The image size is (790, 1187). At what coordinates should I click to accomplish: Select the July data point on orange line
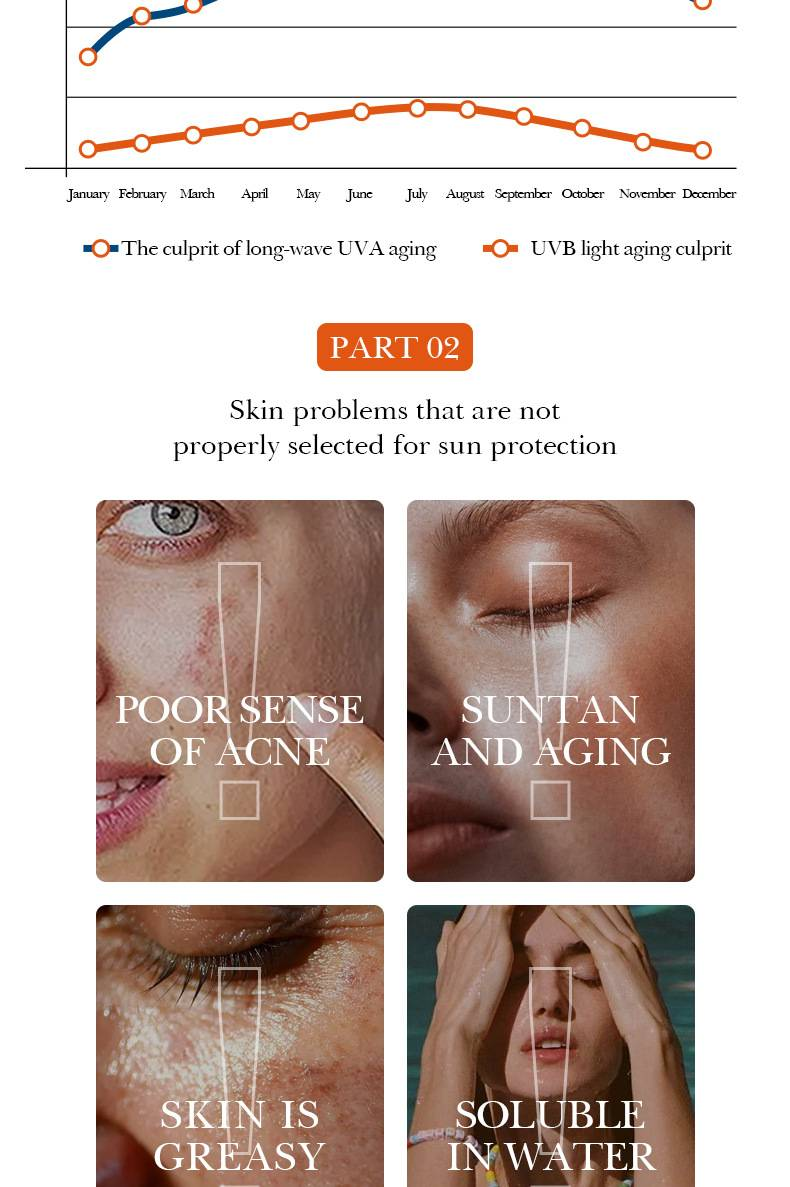(x=417, y=108)
